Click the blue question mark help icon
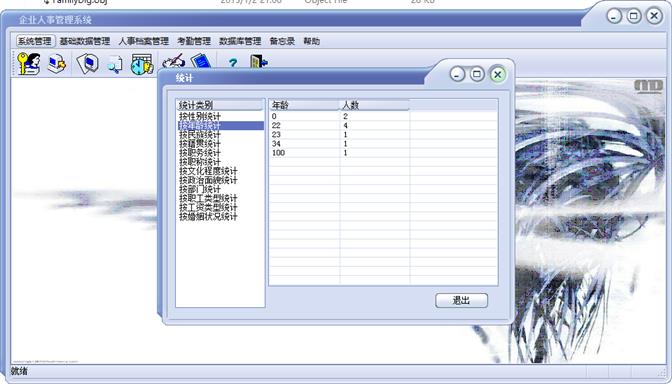The image size is (672, 384). coord(233,63)
